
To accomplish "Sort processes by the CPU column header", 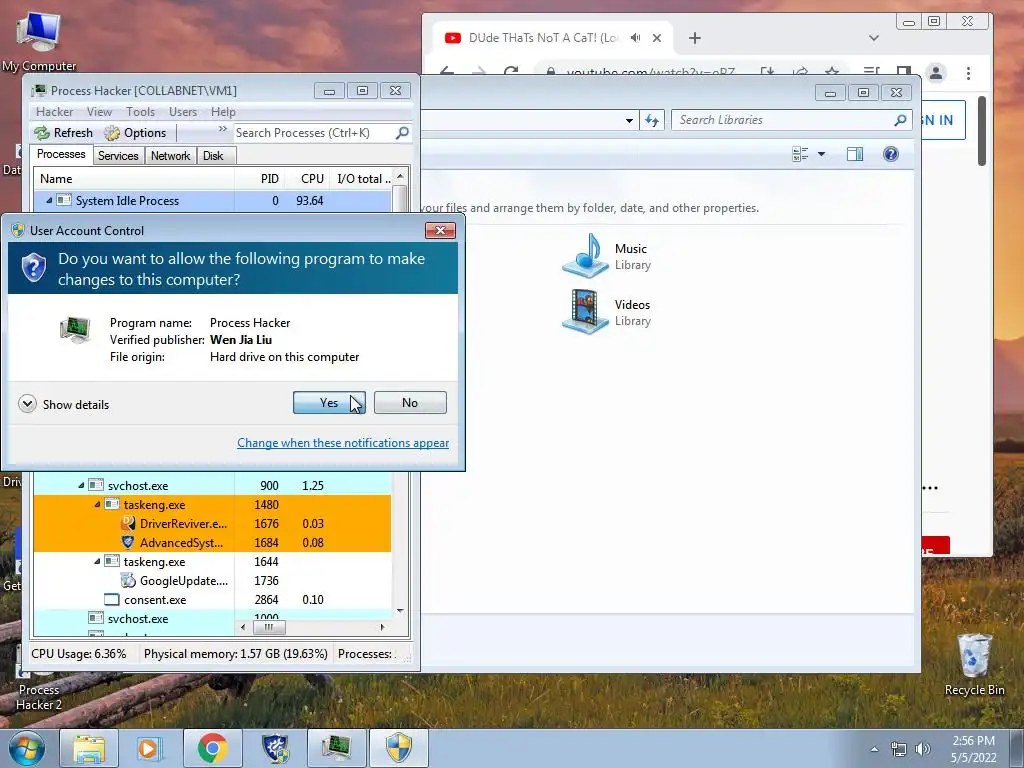I will (306, 178).
